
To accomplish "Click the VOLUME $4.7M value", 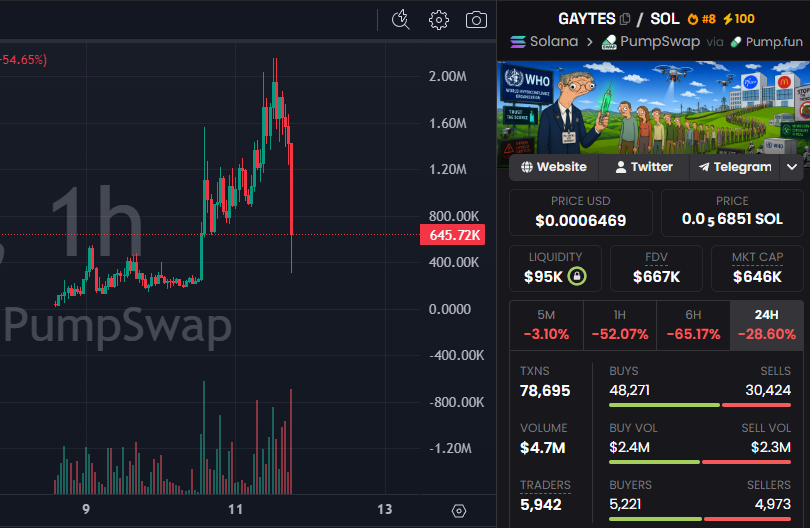I will [542, 447].
